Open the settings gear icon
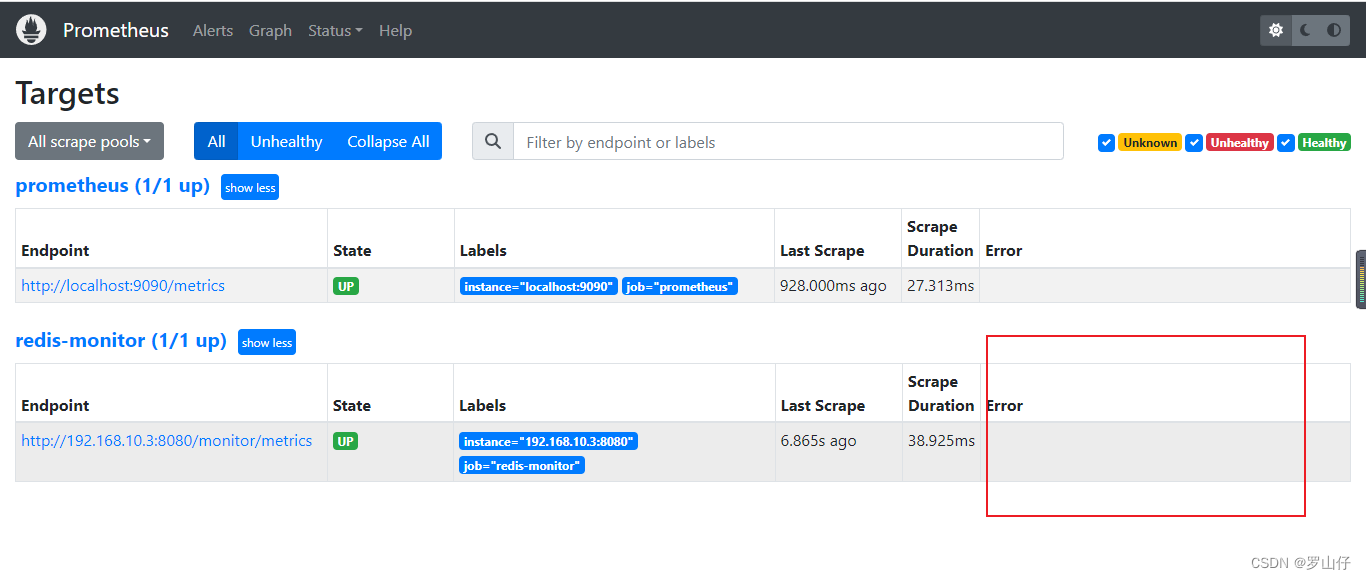 pos(1276,30)
